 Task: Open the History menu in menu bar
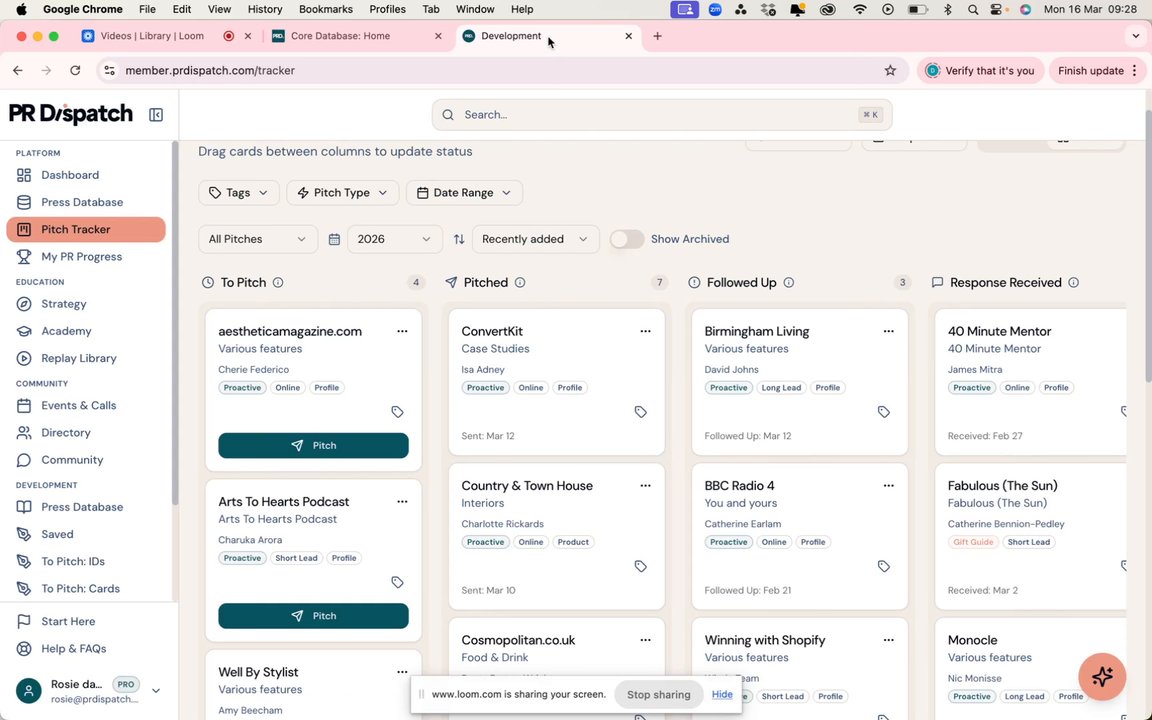click(264, 10)
